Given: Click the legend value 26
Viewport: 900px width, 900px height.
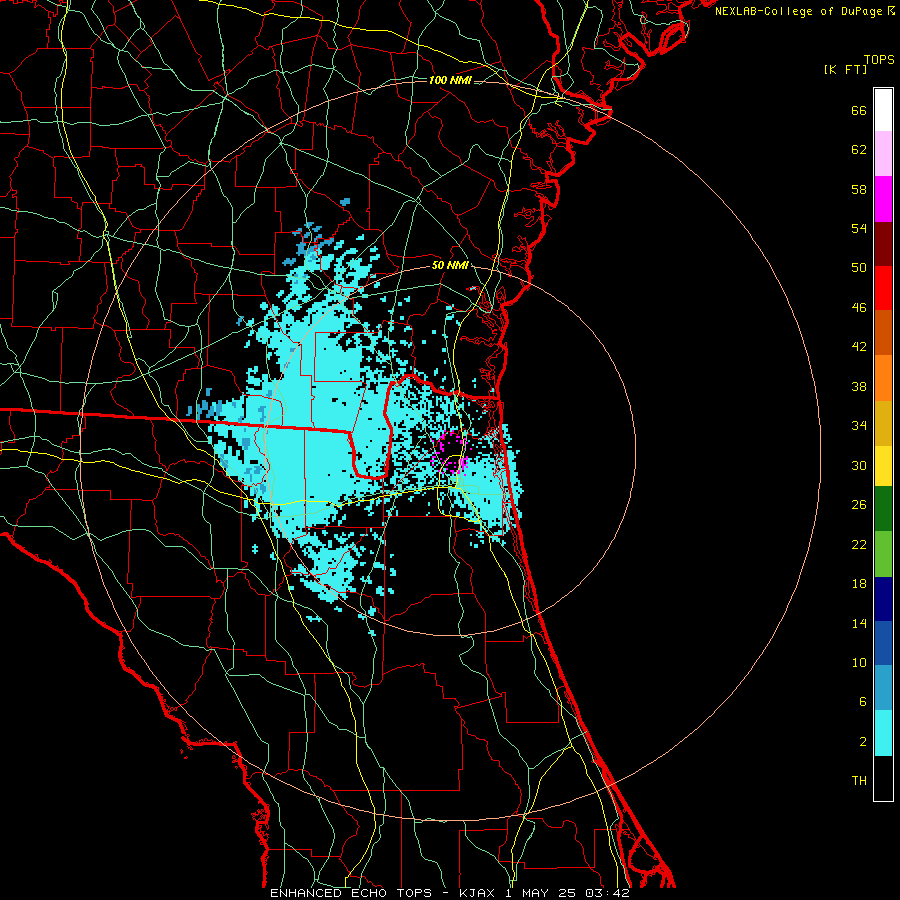Looking at the screenshot, I should coord(859,505).
